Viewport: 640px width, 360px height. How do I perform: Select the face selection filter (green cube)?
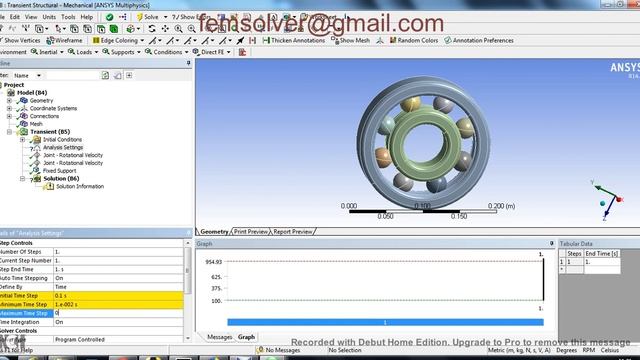101,29
